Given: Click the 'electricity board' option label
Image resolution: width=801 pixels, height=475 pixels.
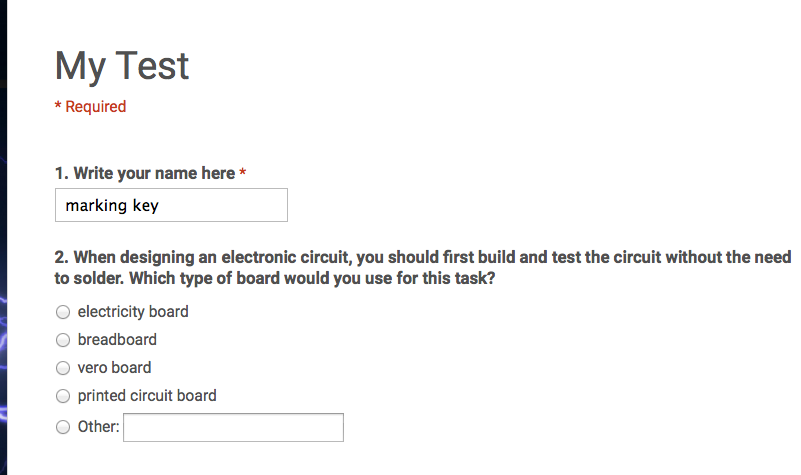Looking at the screenshot, I should 133,312.
